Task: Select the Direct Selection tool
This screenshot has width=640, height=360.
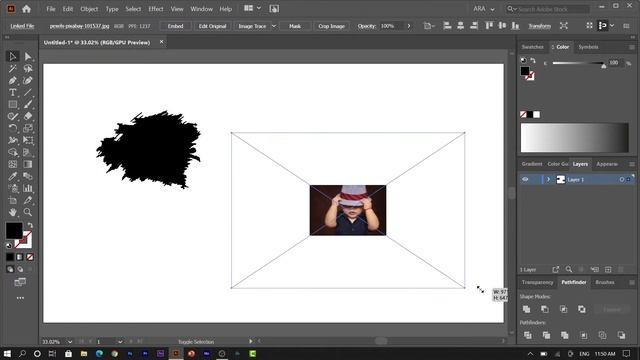Action: (x=28, y=56)
